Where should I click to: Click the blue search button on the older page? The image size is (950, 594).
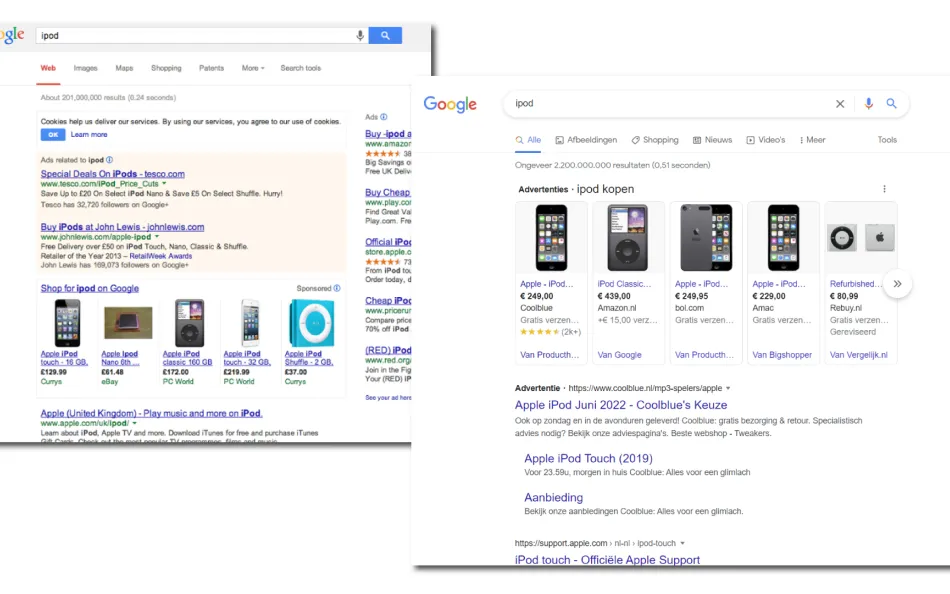[x=385, y=34]
